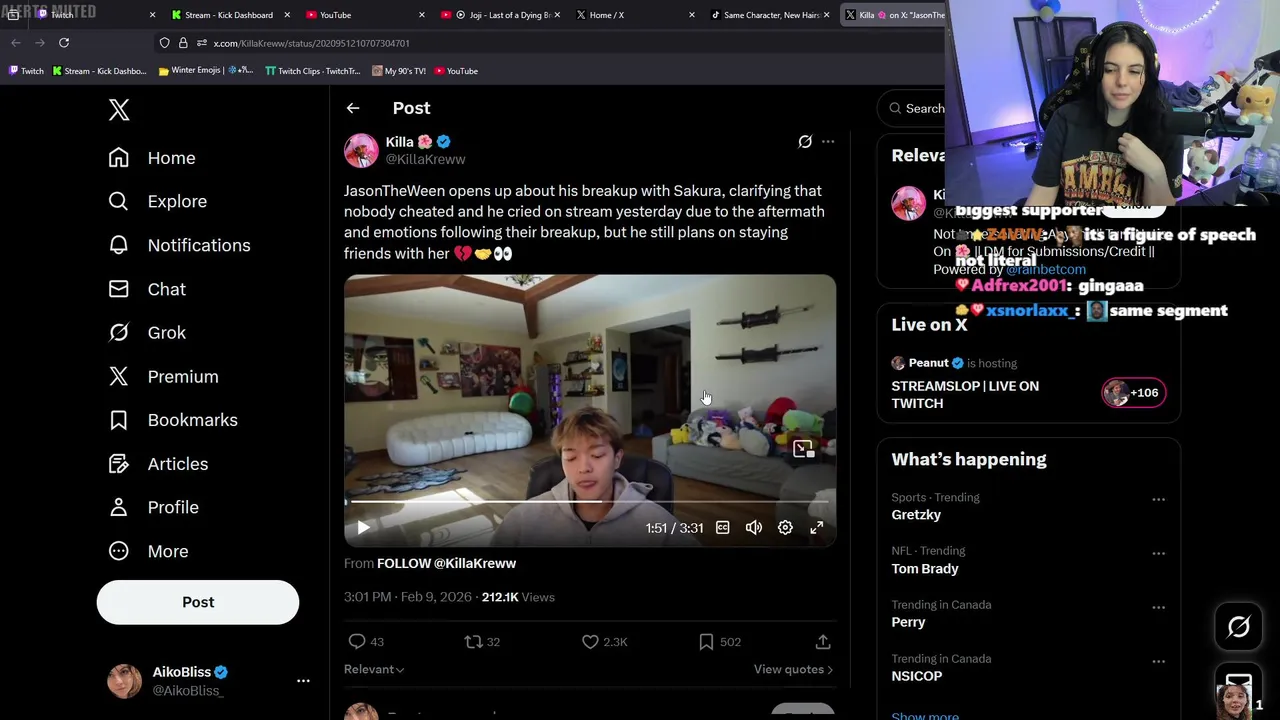Play the video

(x=363, y=528)
